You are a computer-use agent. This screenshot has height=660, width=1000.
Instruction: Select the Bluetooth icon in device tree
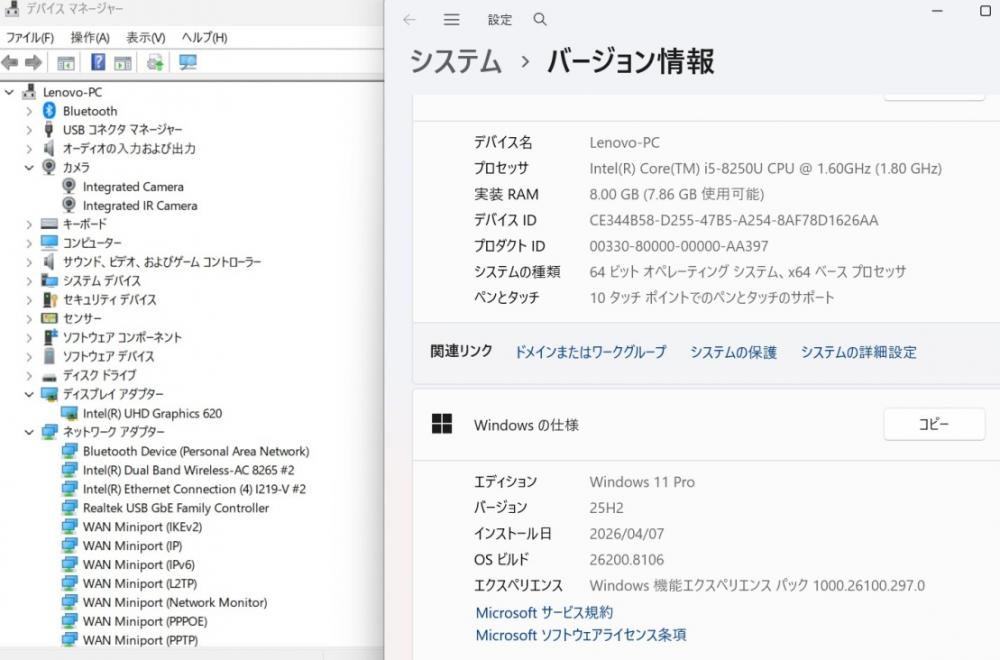coord(49,110)
